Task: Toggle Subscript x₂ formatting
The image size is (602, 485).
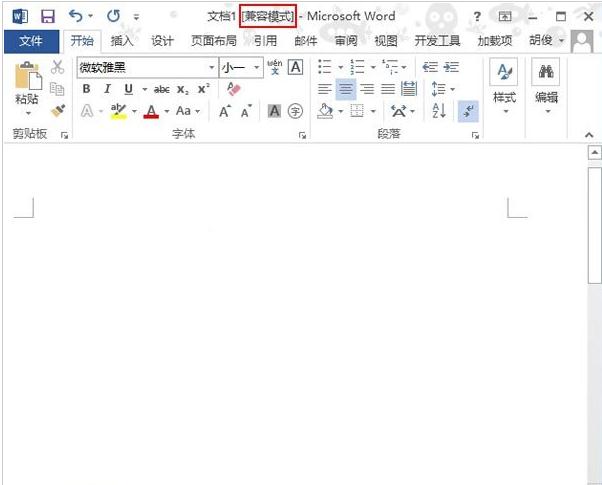Action: tap(183, 89)
